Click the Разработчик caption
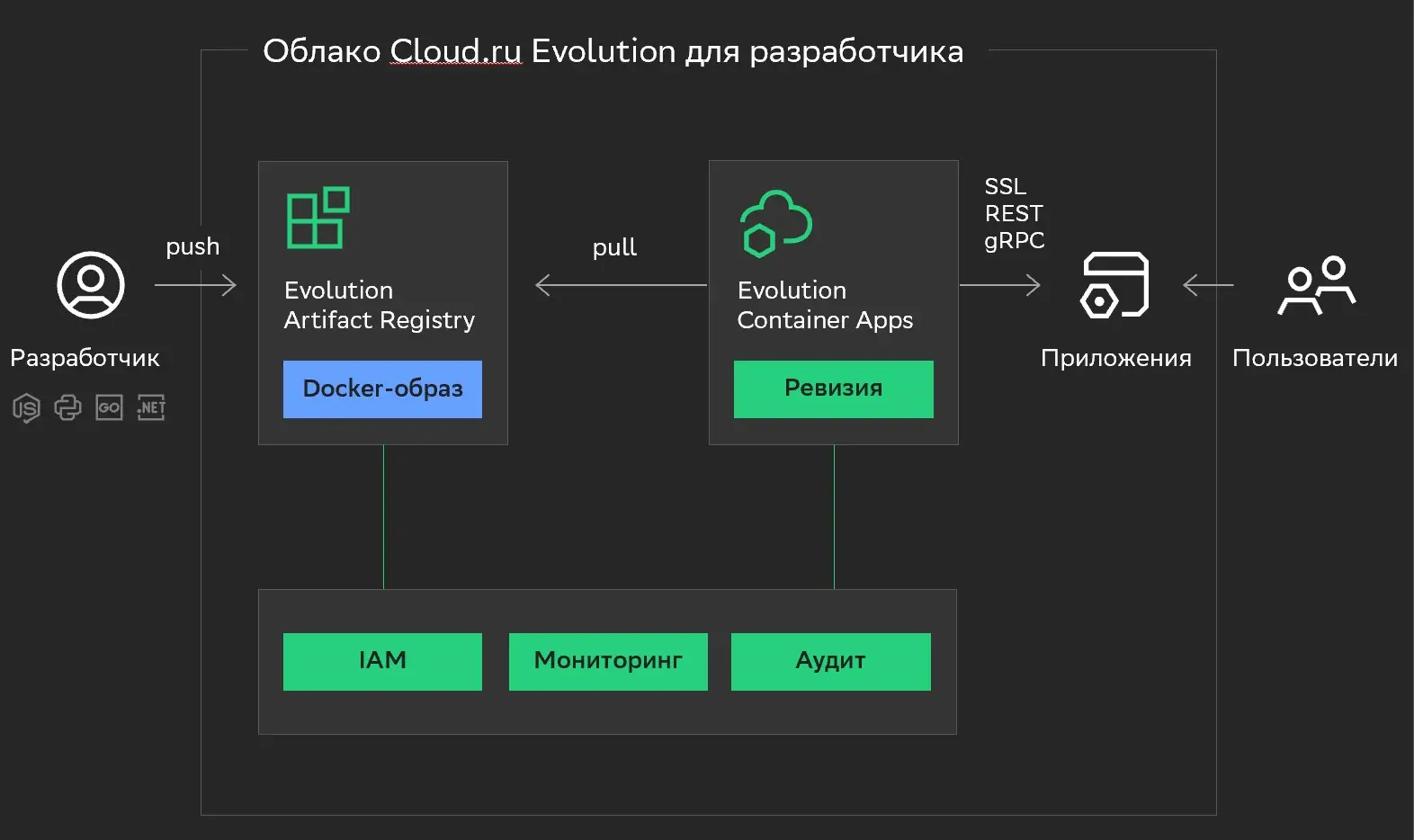 point(85,358)
